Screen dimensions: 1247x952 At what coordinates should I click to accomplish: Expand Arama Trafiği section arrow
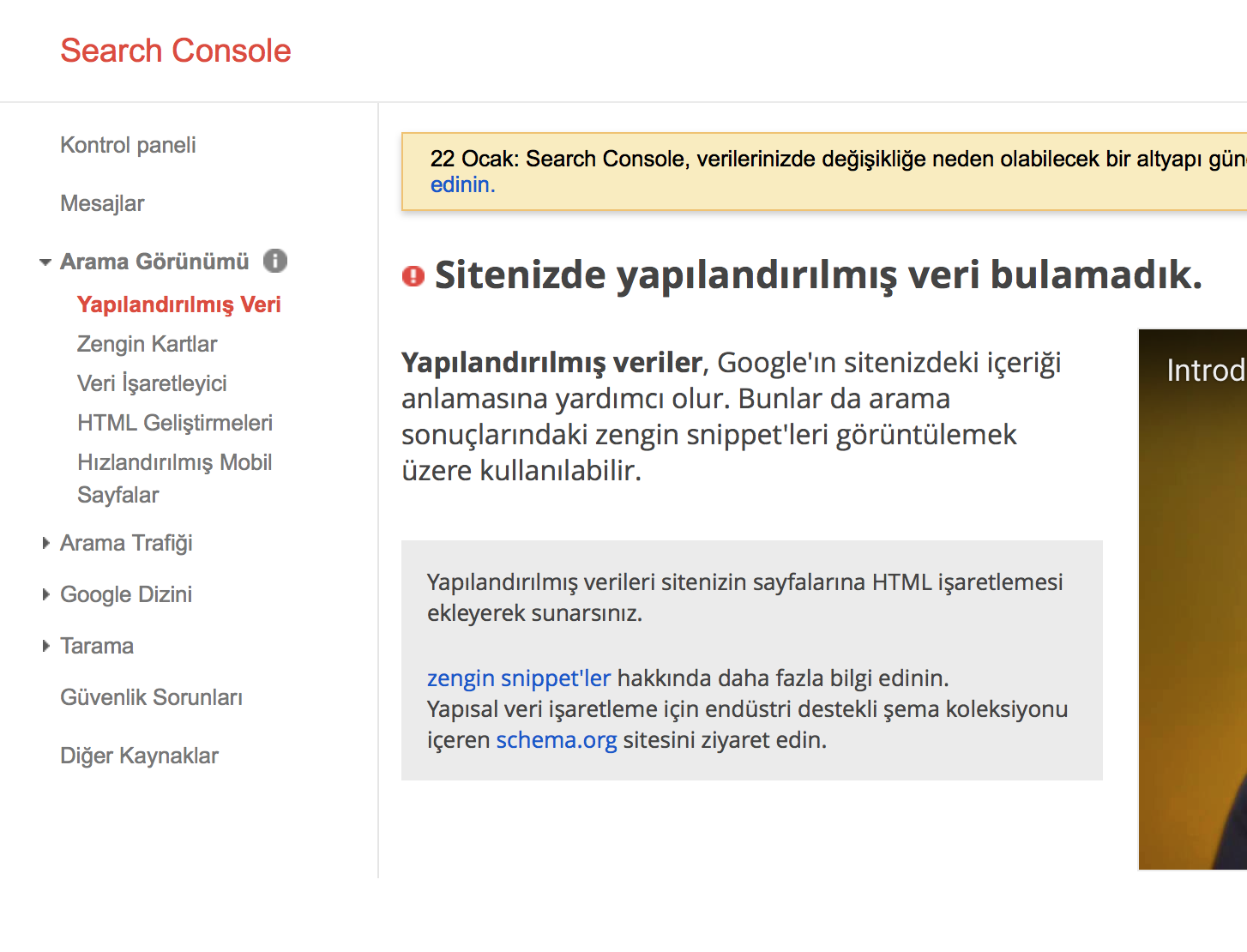[x=45, y=543]
